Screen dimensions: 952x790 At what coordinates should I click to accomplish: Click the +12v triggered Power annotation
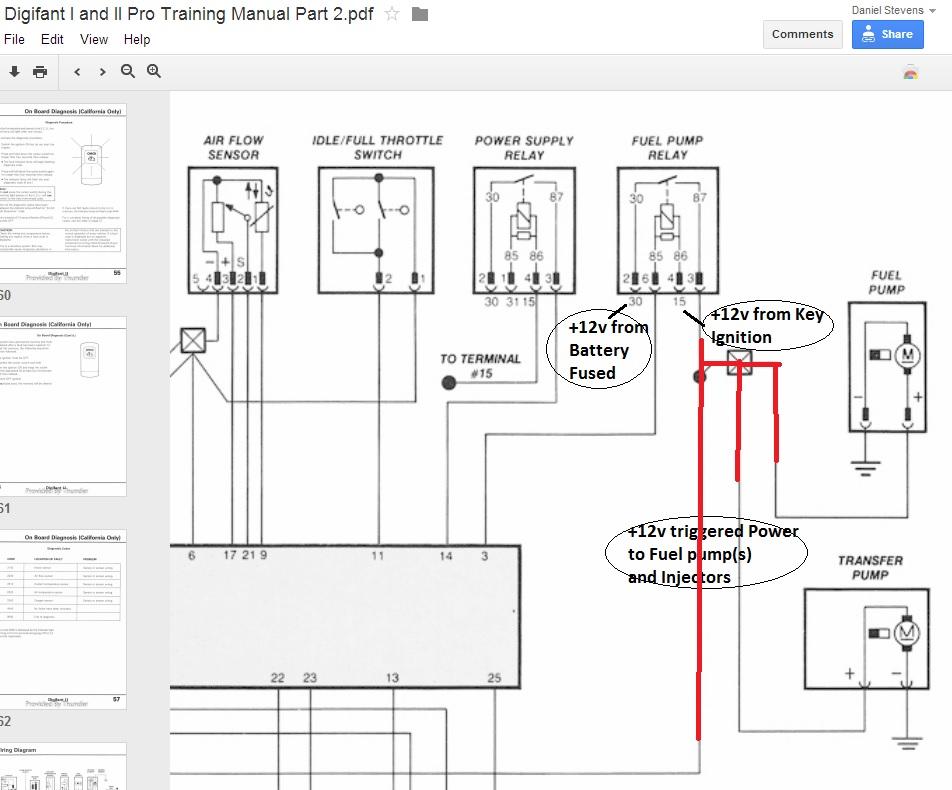tap(707, 554)
